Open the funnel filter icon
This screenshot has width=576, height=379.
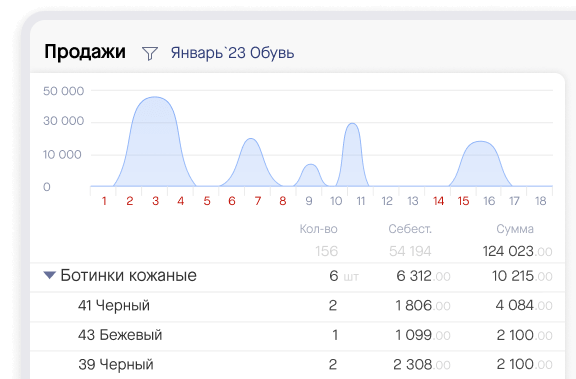click(x=150, y=54)
